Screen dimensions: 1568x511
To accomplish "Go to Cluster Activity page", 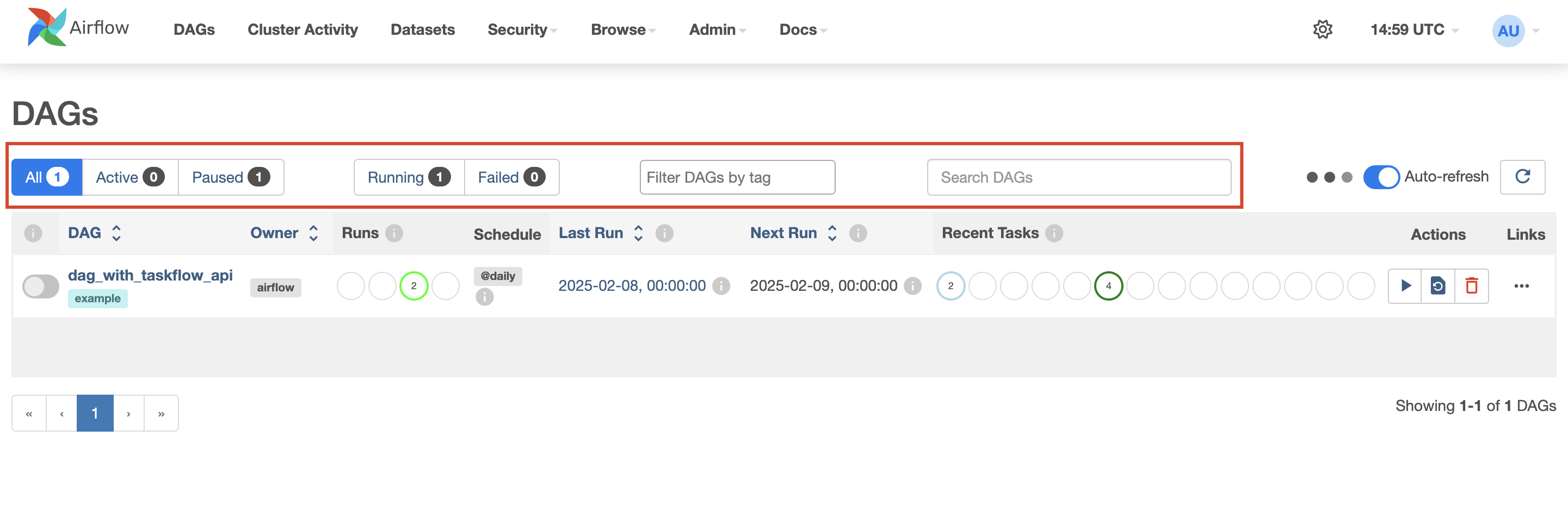I will pos(303,29).
